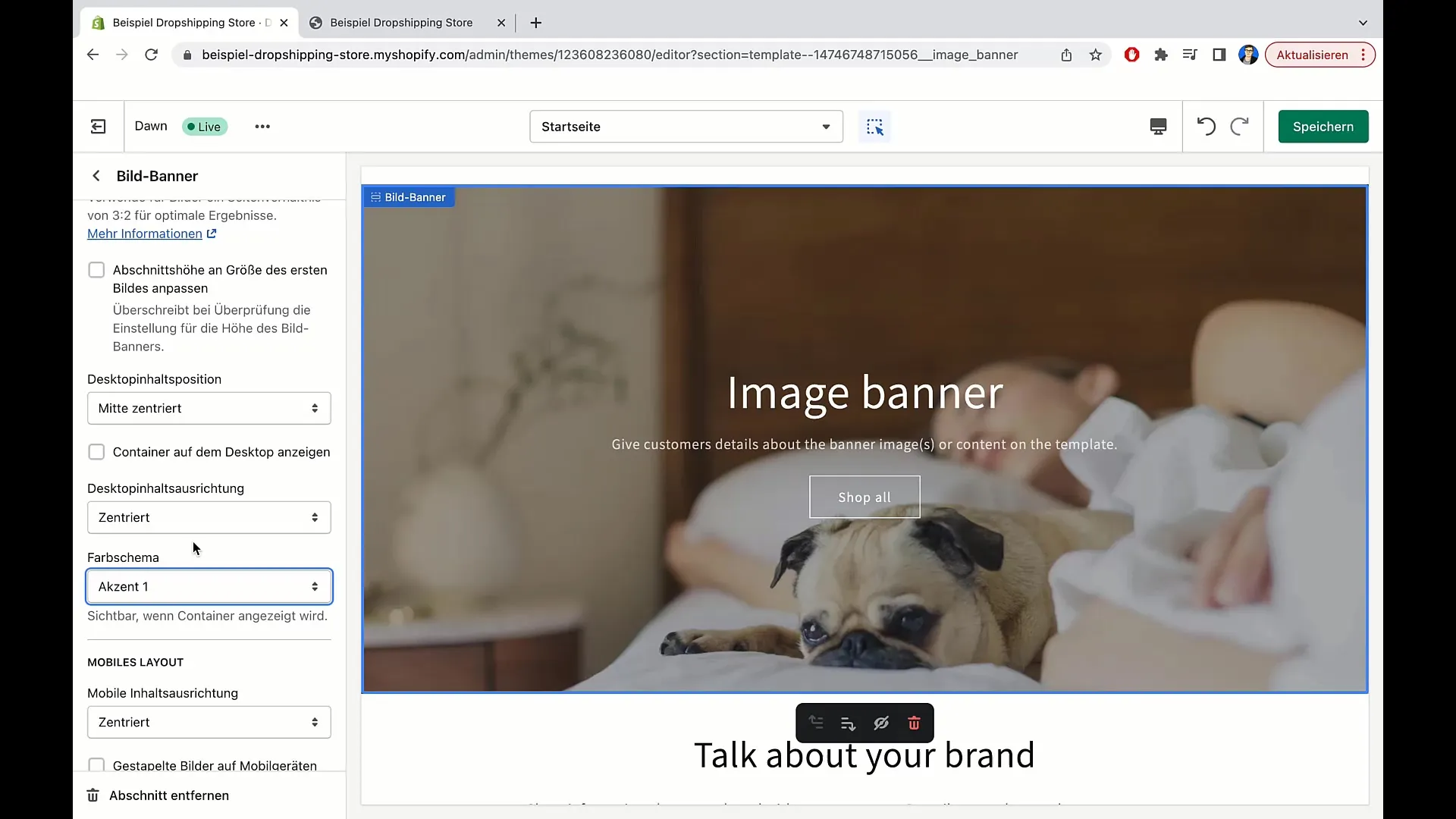Toggle Abschnittshöhe an Größe anpassen checkbox

tap(96, 270)
